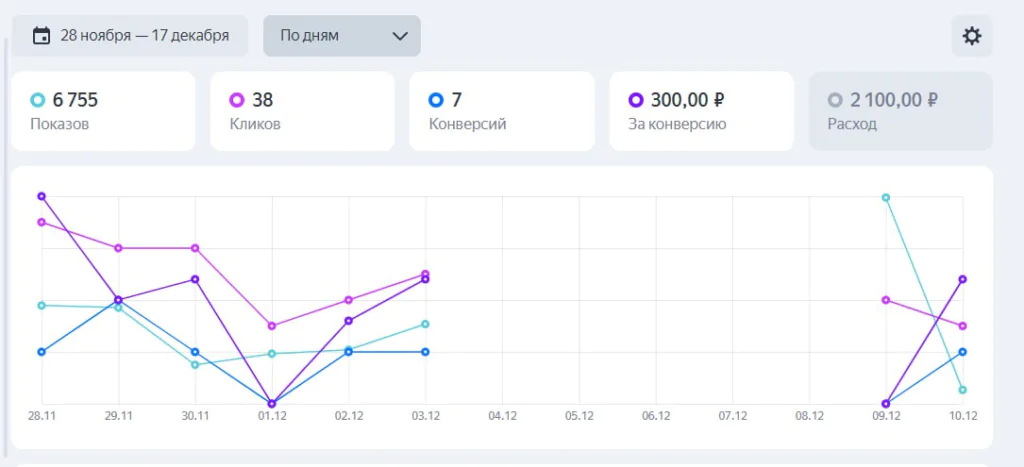
Task: Expand the По дням grouping dropdown
Action: (x=342, y=35)
